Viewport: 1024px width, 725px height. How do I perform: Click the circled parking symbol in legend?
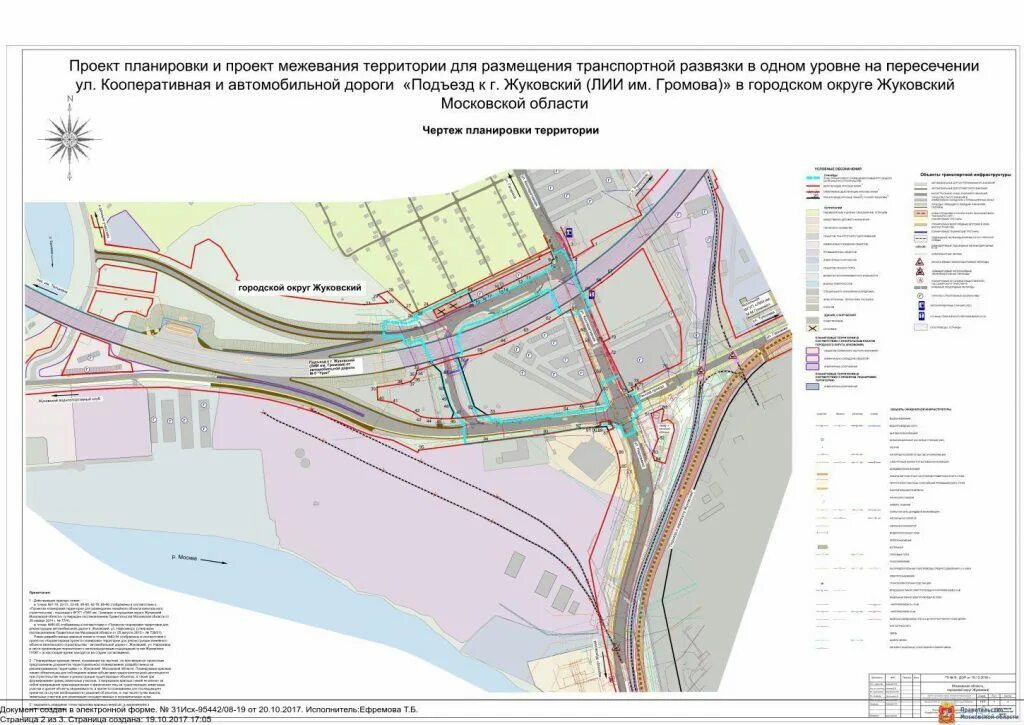coord(921,296)
